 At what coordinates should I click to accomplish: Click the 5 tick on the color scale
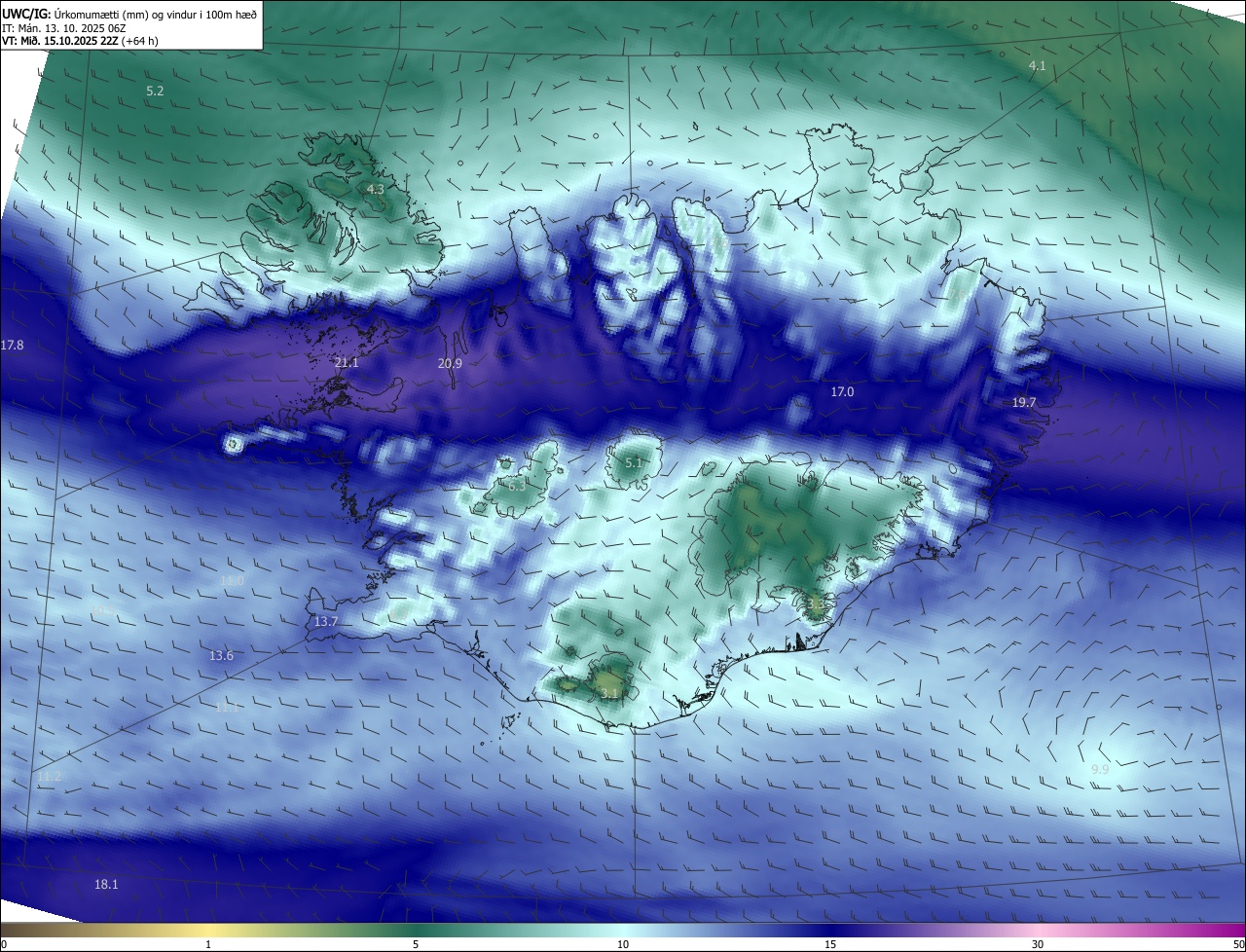(x=416, y=944)
